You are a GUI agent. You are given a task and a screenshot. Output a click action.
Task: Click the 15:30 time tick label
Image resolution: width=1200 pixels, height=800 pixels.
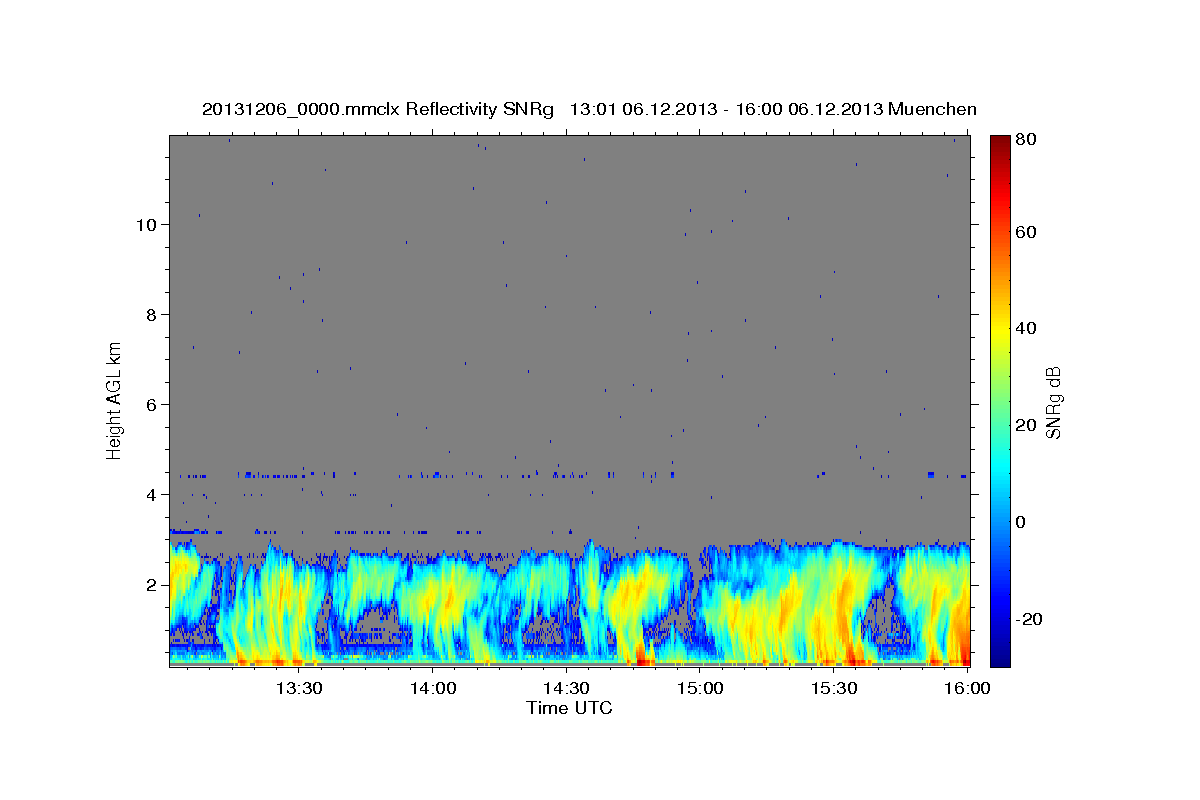(x=835, y=688)
